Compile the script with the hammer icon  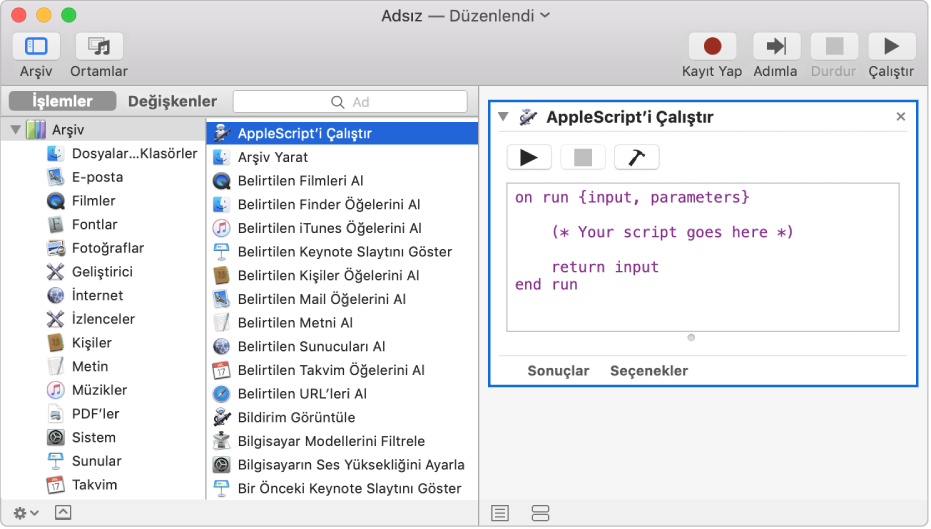point(636,157)
